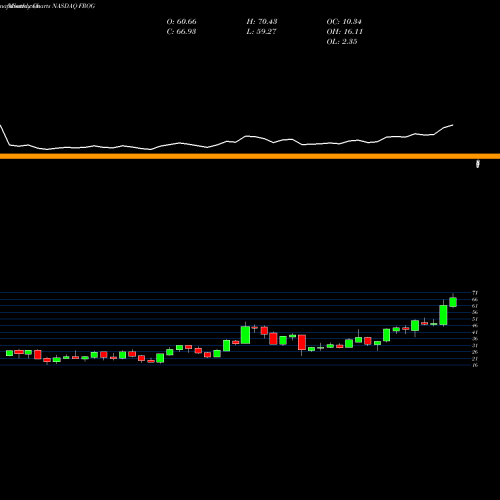Select the 41 price axis label
Image resolution: width=500 pixels, height=500 pixels.
pos(475,332)
